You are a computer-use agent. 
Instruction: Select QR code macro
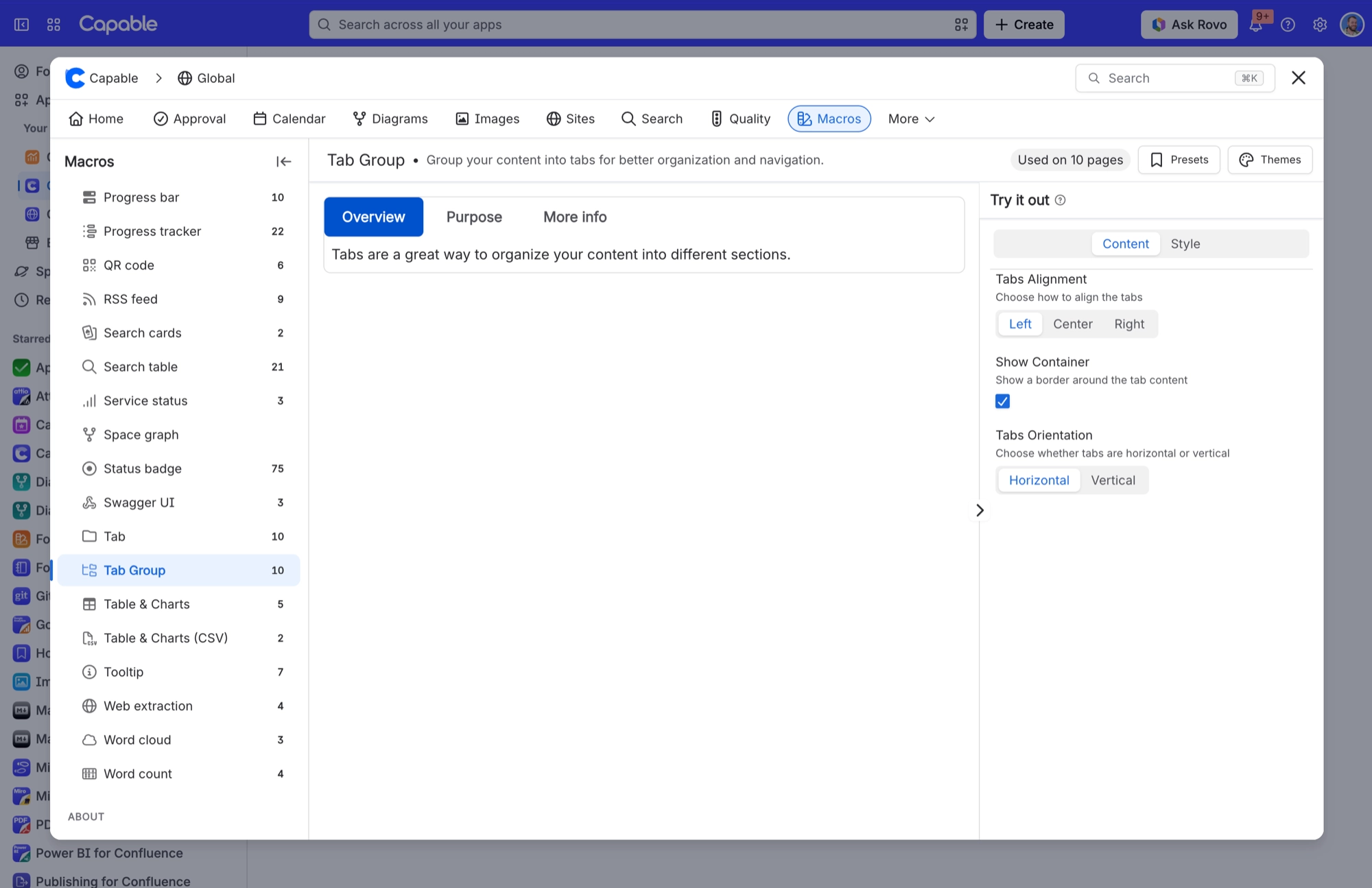(x=179, y=265)
